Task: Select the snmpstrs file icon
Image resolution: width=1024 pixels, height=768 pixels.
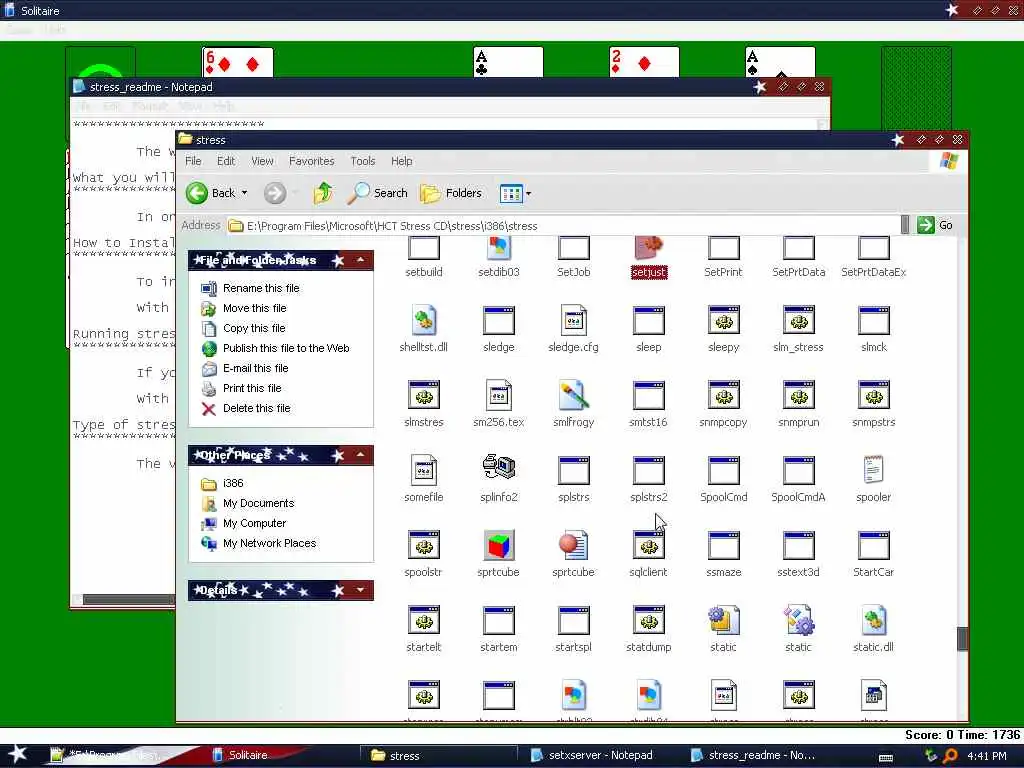Action: [874, 396]
